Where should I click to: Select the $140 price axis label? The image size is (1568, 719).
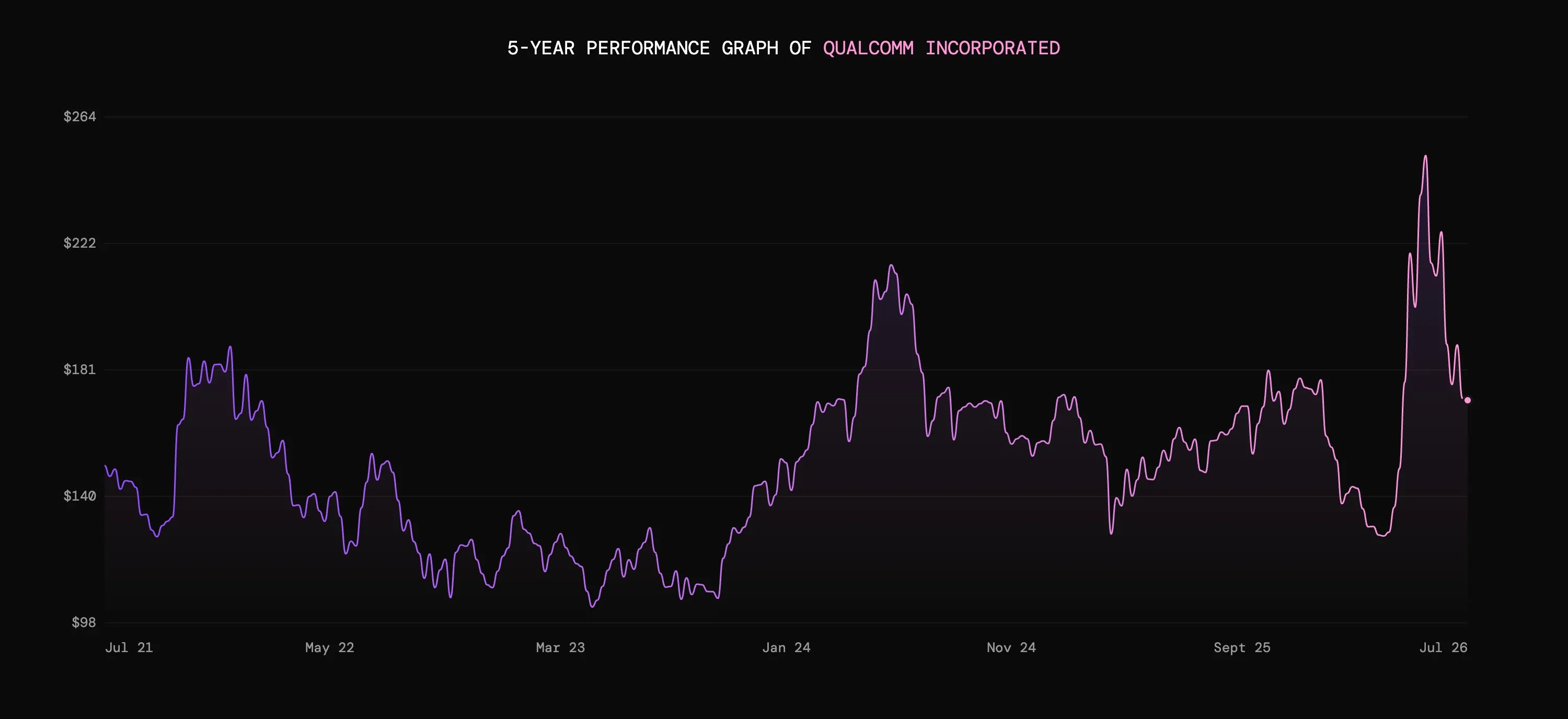coord(80,496)
